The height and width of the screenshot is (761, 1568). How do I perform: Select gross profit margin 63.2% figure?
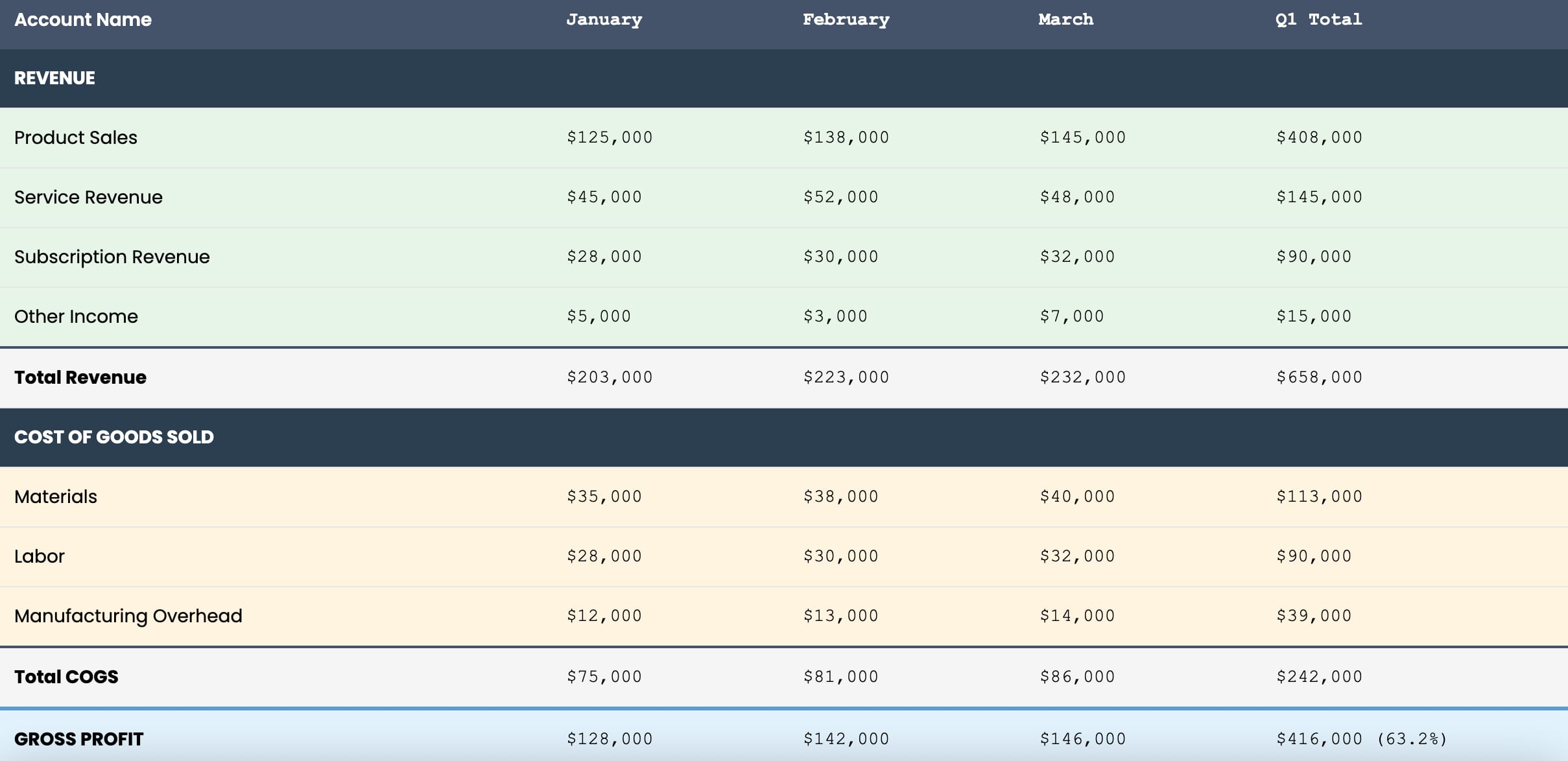click(1412, 739)
